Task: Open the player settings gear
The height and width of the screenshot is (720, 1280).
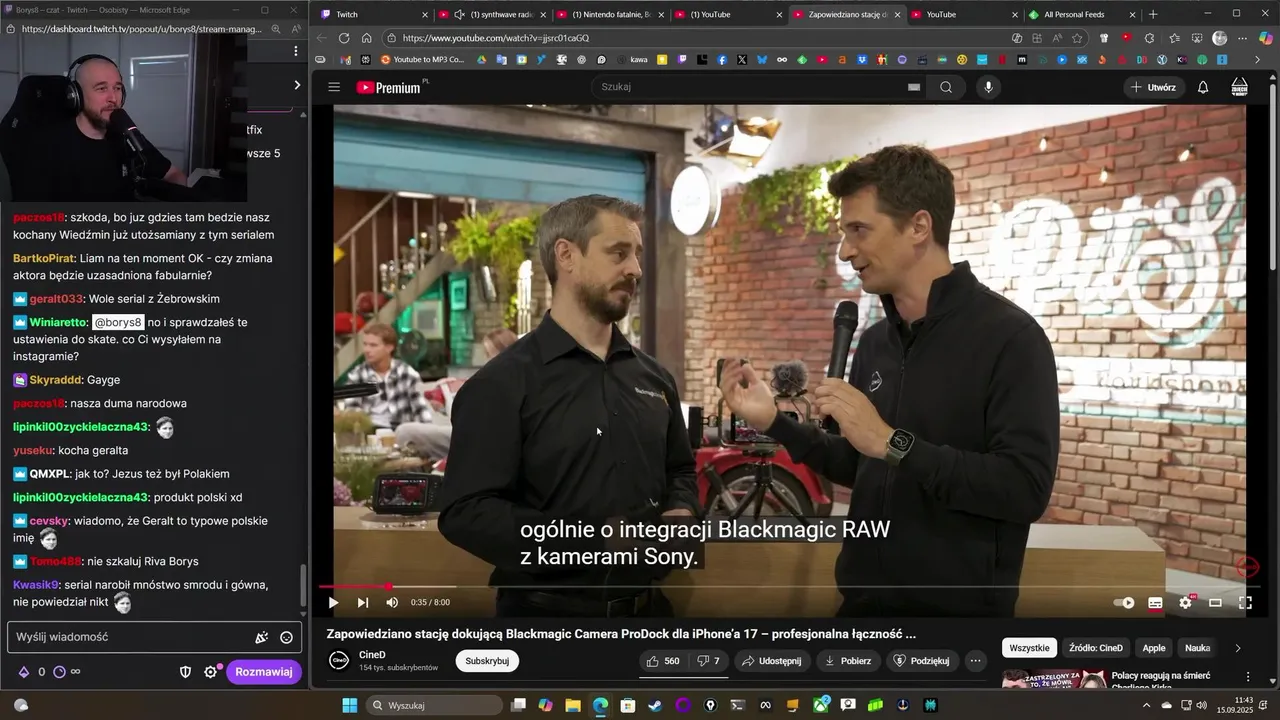Action: tap(1185, 602)
